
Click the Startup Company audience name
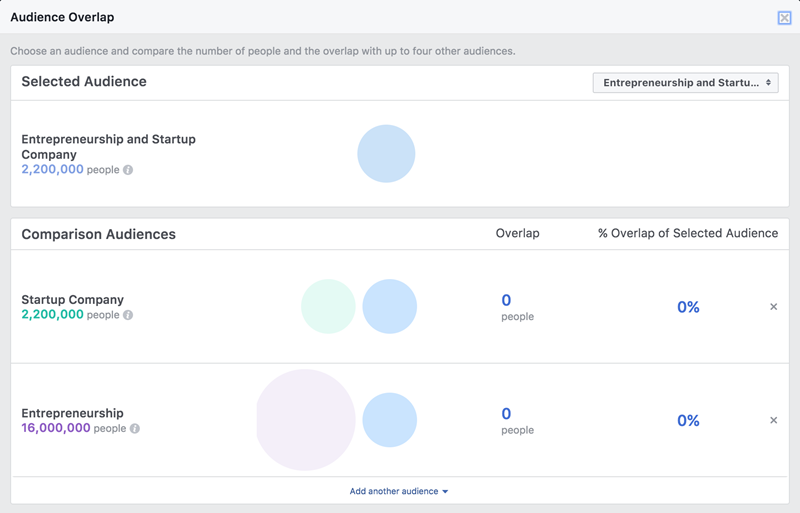coord(72,300)
